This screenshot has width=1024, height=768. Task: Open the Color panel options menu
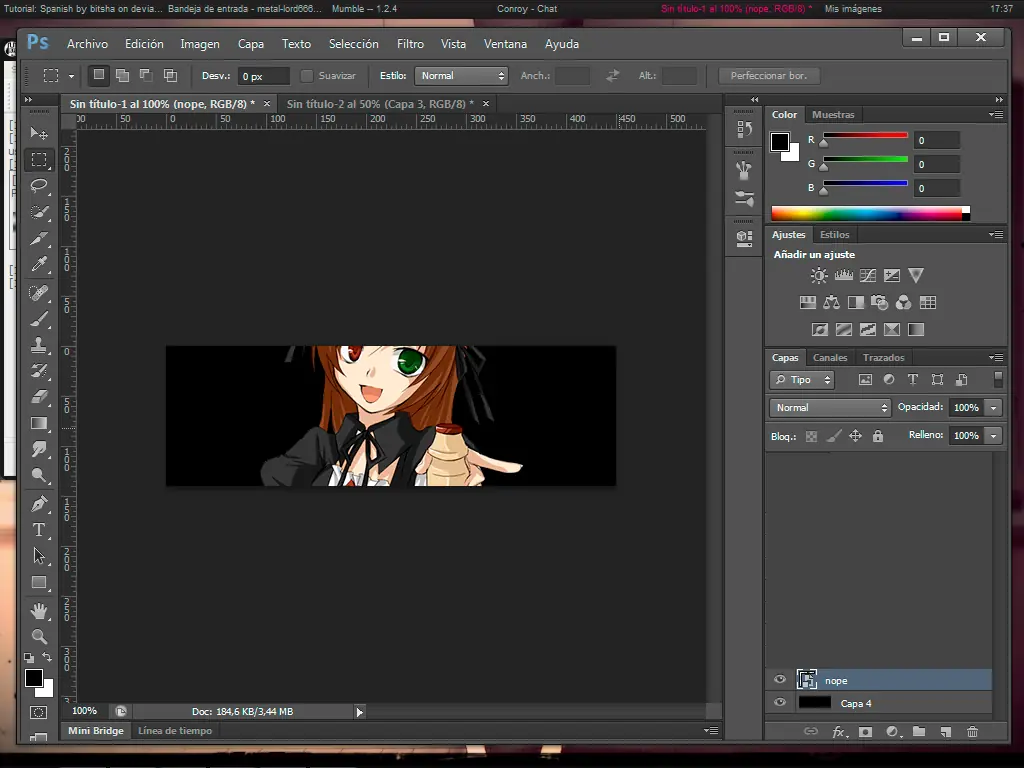click(996, 114)
